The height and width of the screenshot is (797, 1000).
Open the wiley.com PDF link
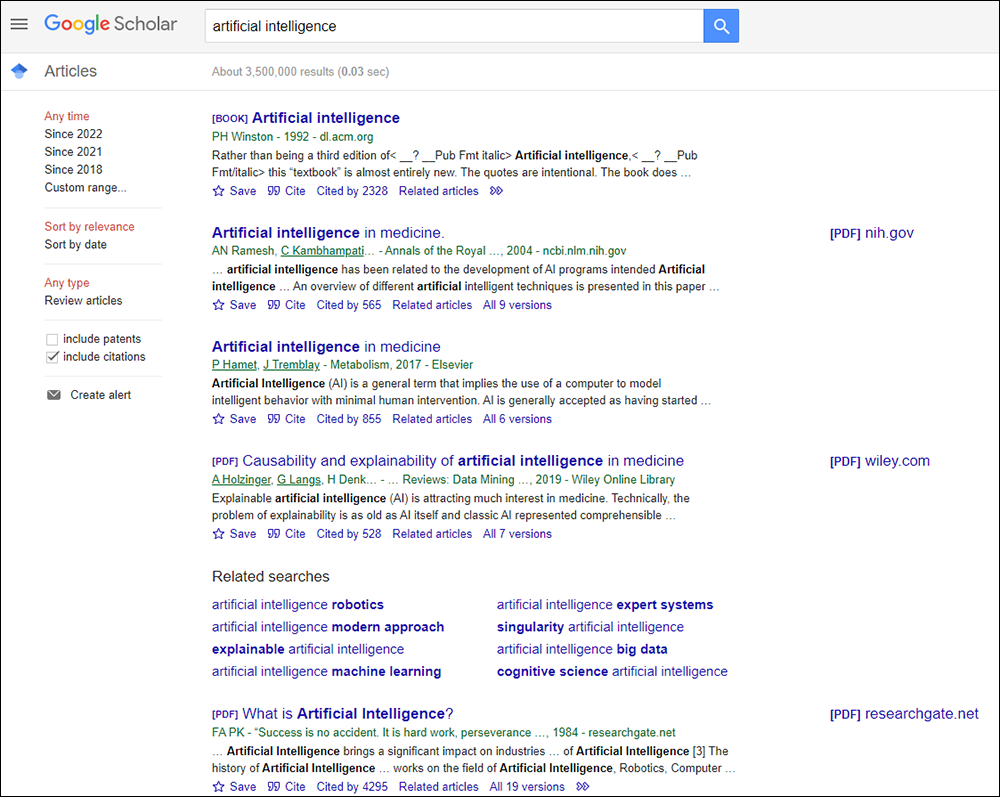coord(879,461)
